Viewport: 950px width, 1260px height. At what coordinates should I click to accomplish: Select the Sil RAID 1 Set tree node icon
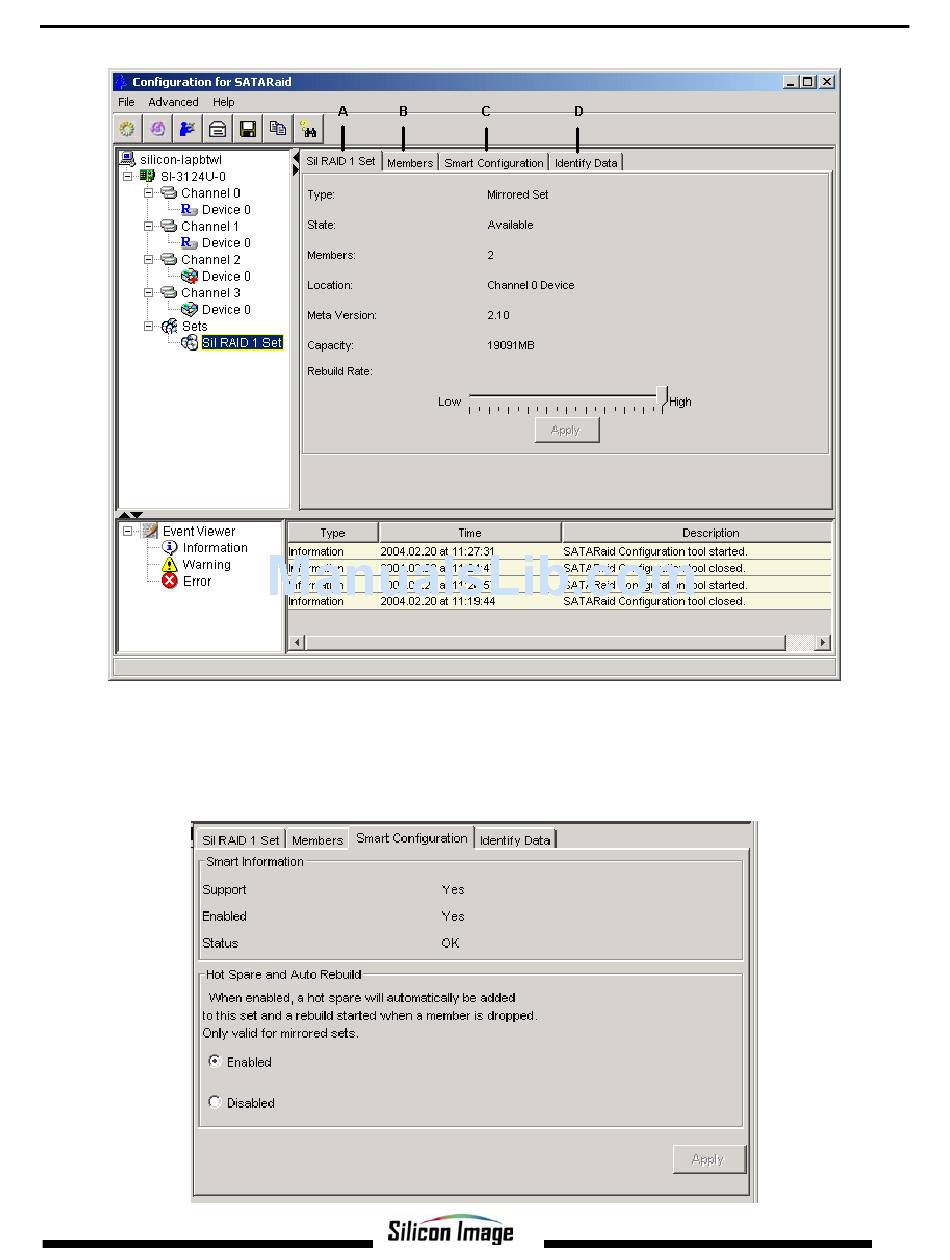pyautogui.click(x=189, y=343)
